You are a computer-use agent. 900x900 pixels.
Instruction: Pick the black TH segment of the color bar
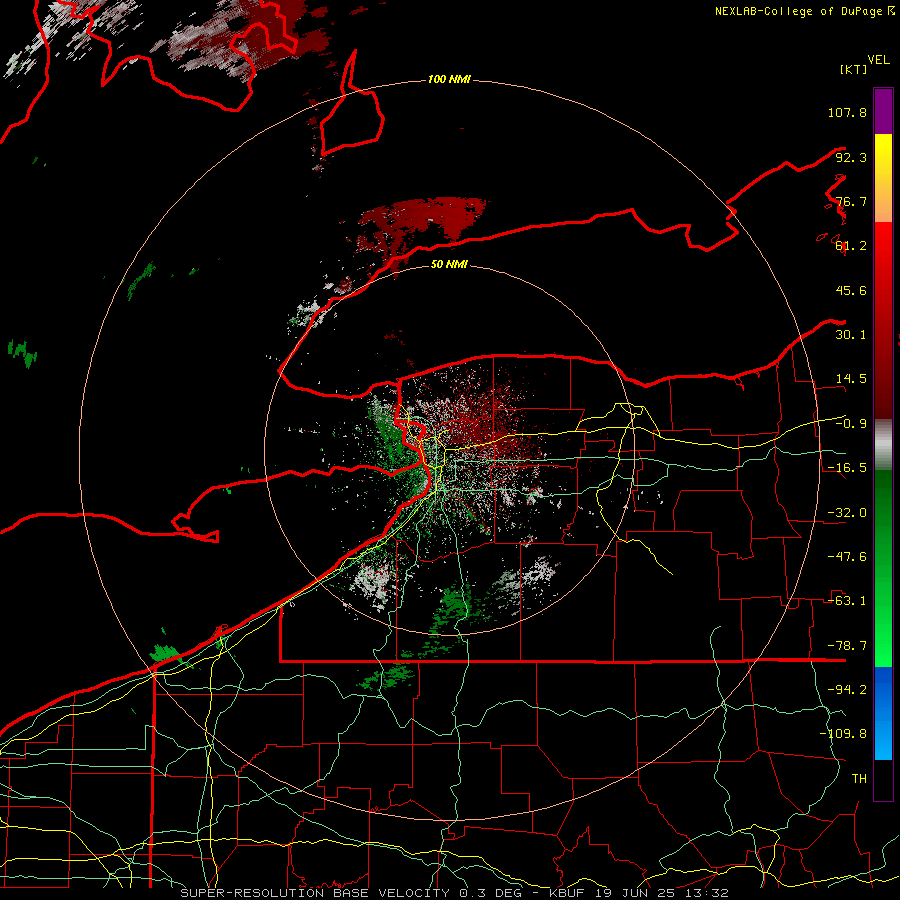[883, 779]
